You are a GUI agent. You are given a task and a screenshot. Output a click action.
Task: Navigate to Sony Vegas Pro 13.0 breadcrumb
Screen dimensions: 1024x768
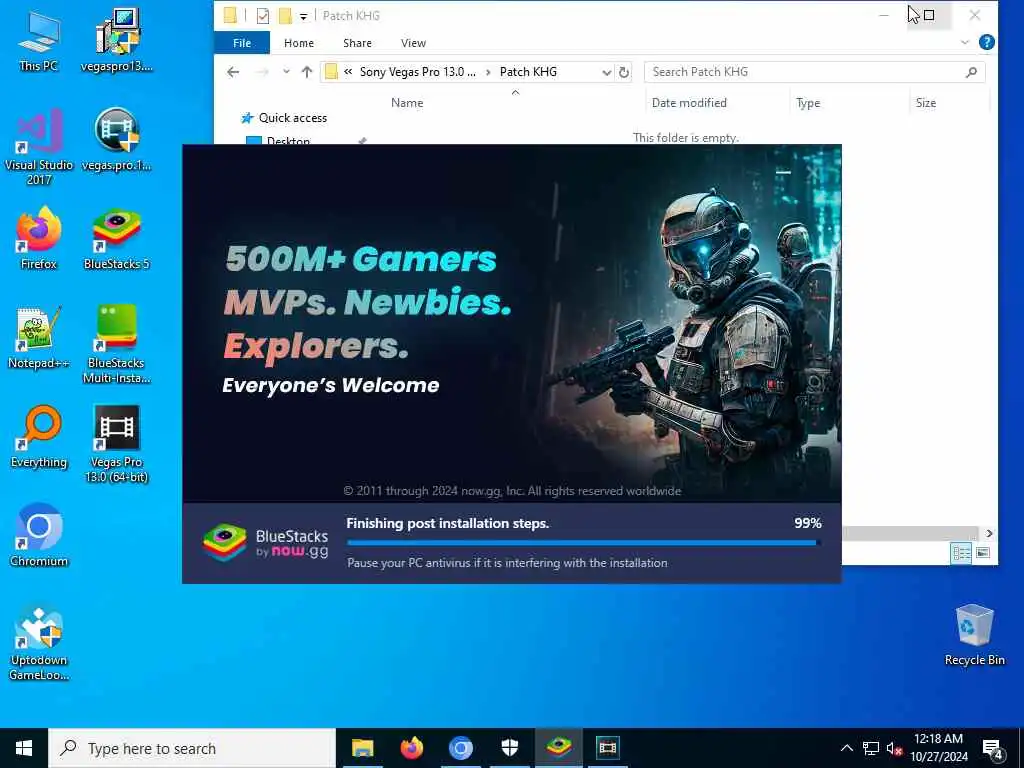coord(418,72)
